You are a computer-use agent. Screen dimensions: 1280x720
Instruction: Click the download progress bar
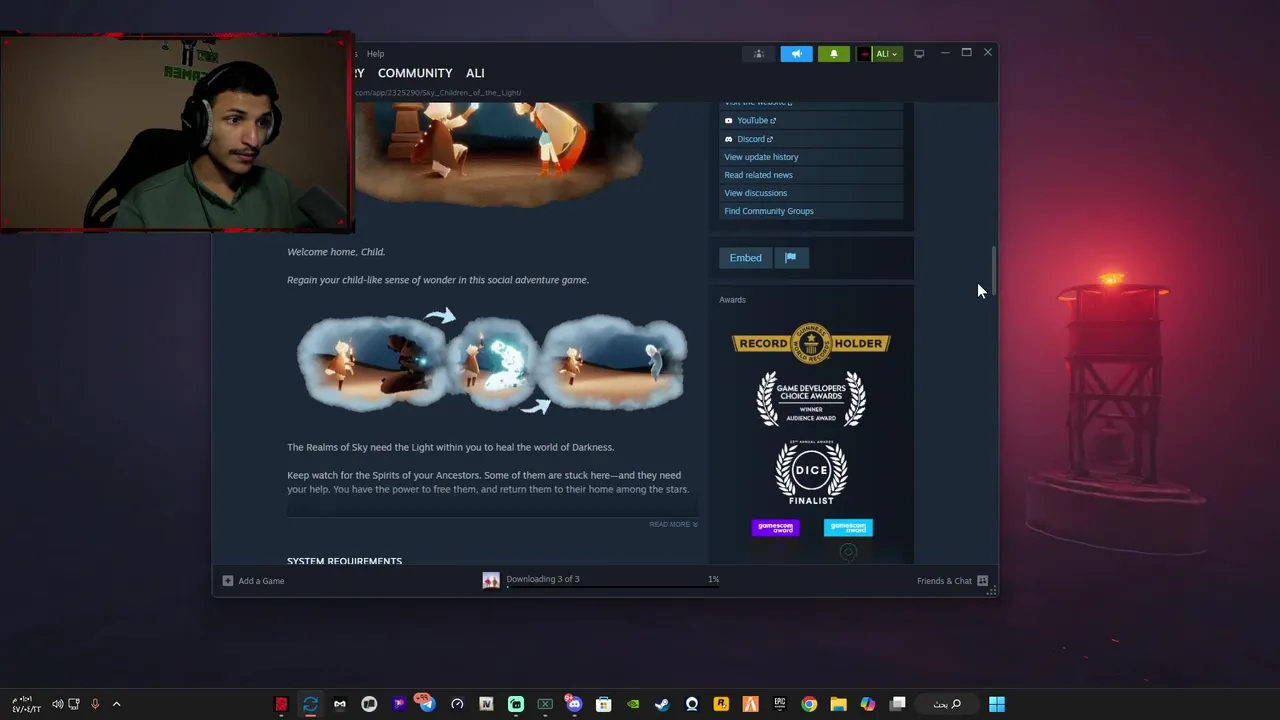pos(612,587)
